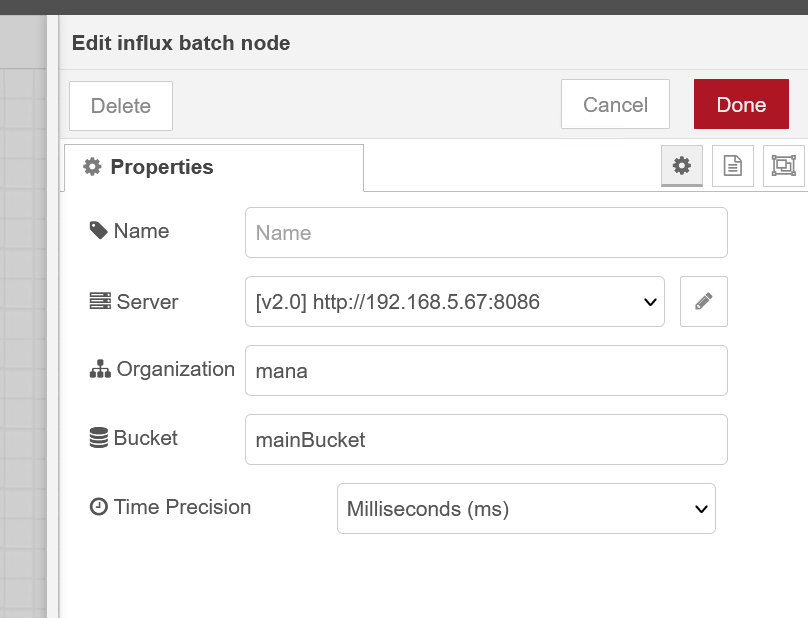Open the node properties gear icon tab
Image resolution: width=808 pixels, height=618 pixels.
[681, 166]
